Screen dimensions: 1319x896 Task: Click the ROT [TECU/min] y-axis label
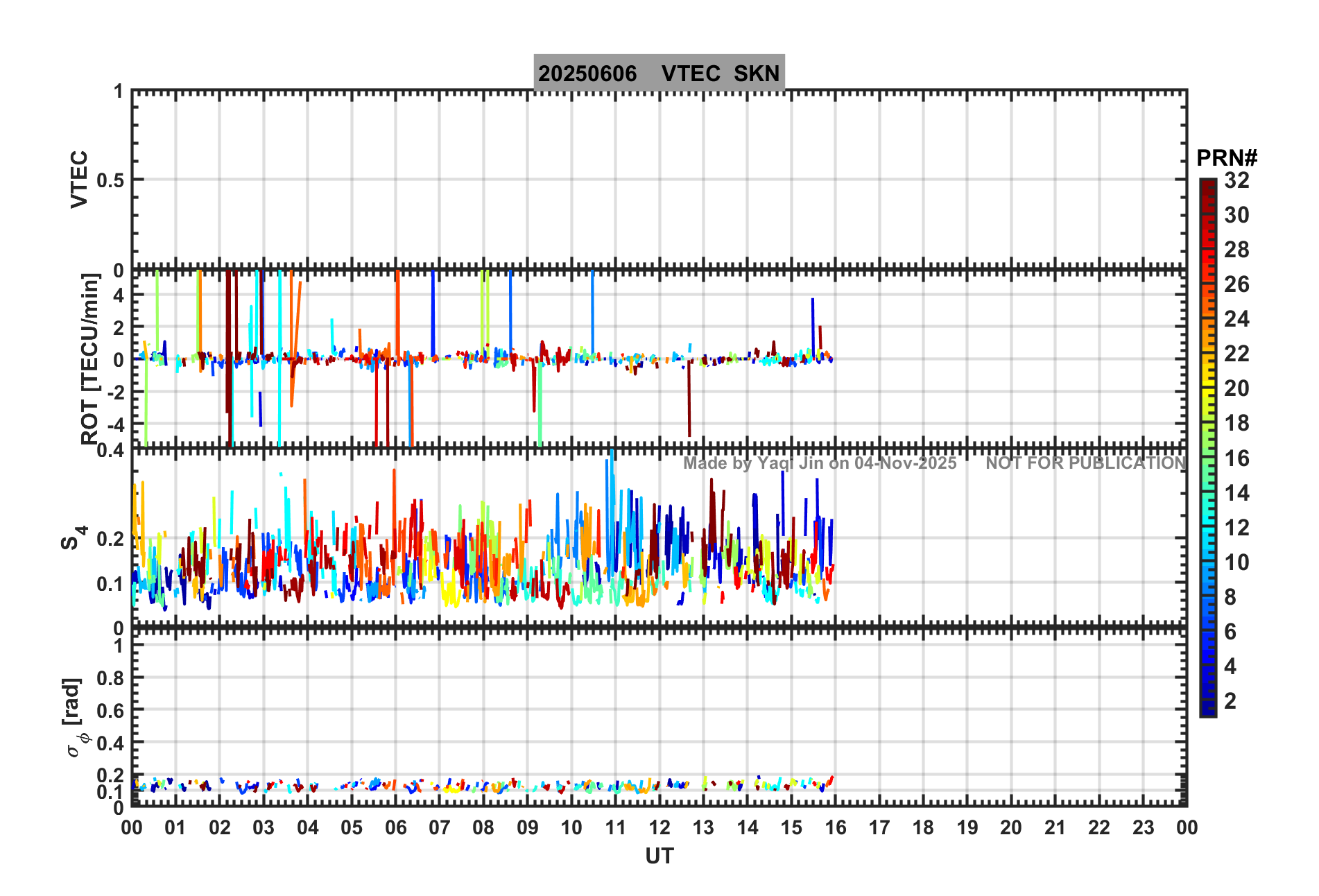[x=90, y=359]
